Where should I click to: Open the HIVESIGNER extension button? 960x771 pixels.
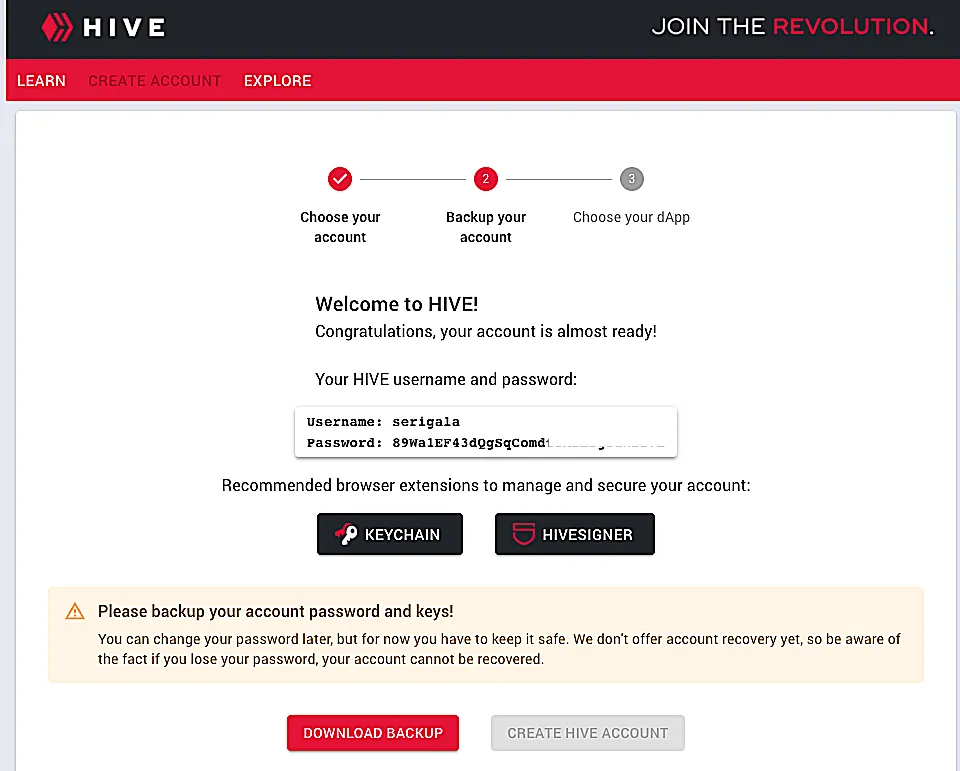(x=574, y=534)
